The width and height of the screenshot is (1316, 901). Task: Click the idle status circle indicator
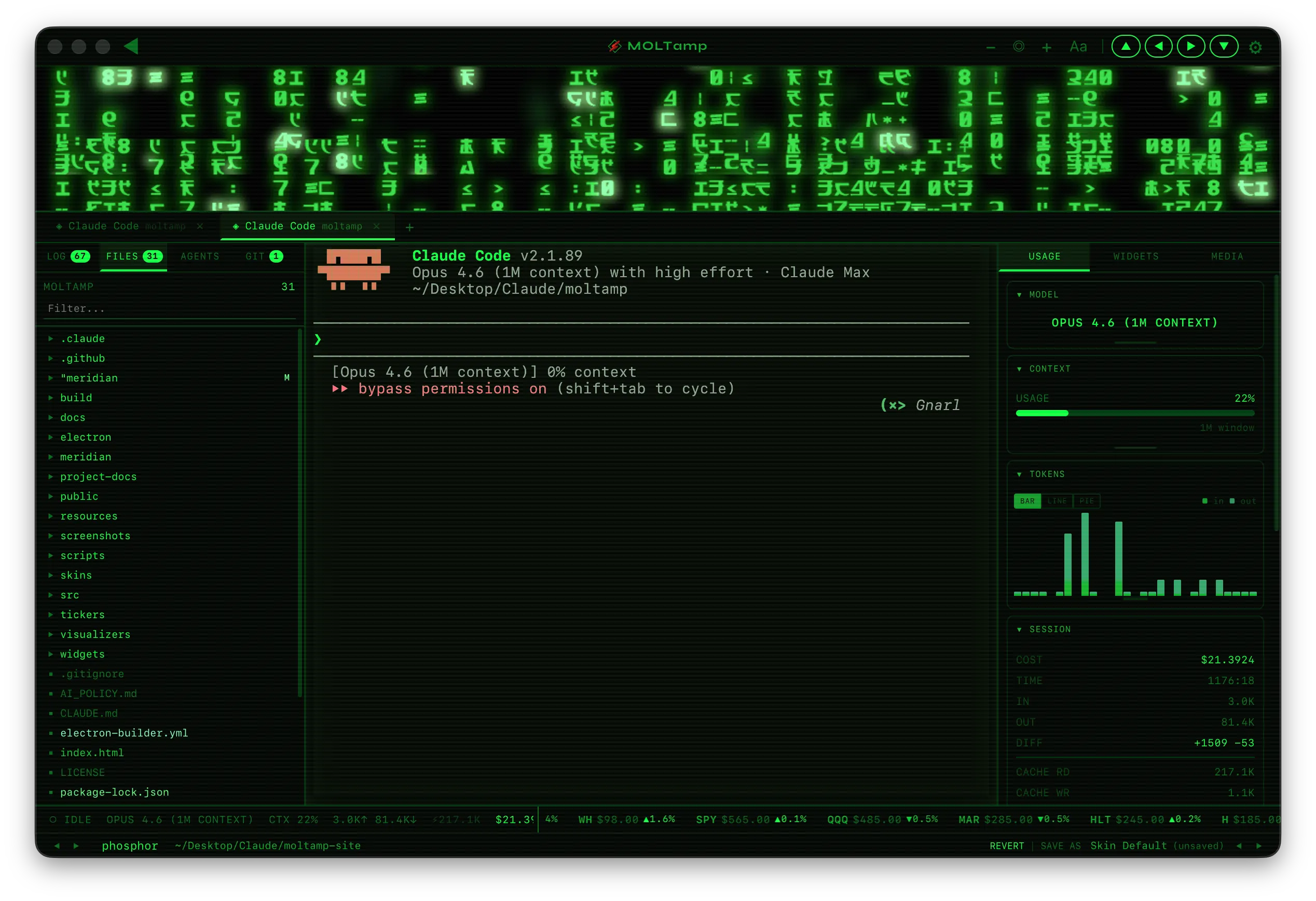[x=53, y=820]
